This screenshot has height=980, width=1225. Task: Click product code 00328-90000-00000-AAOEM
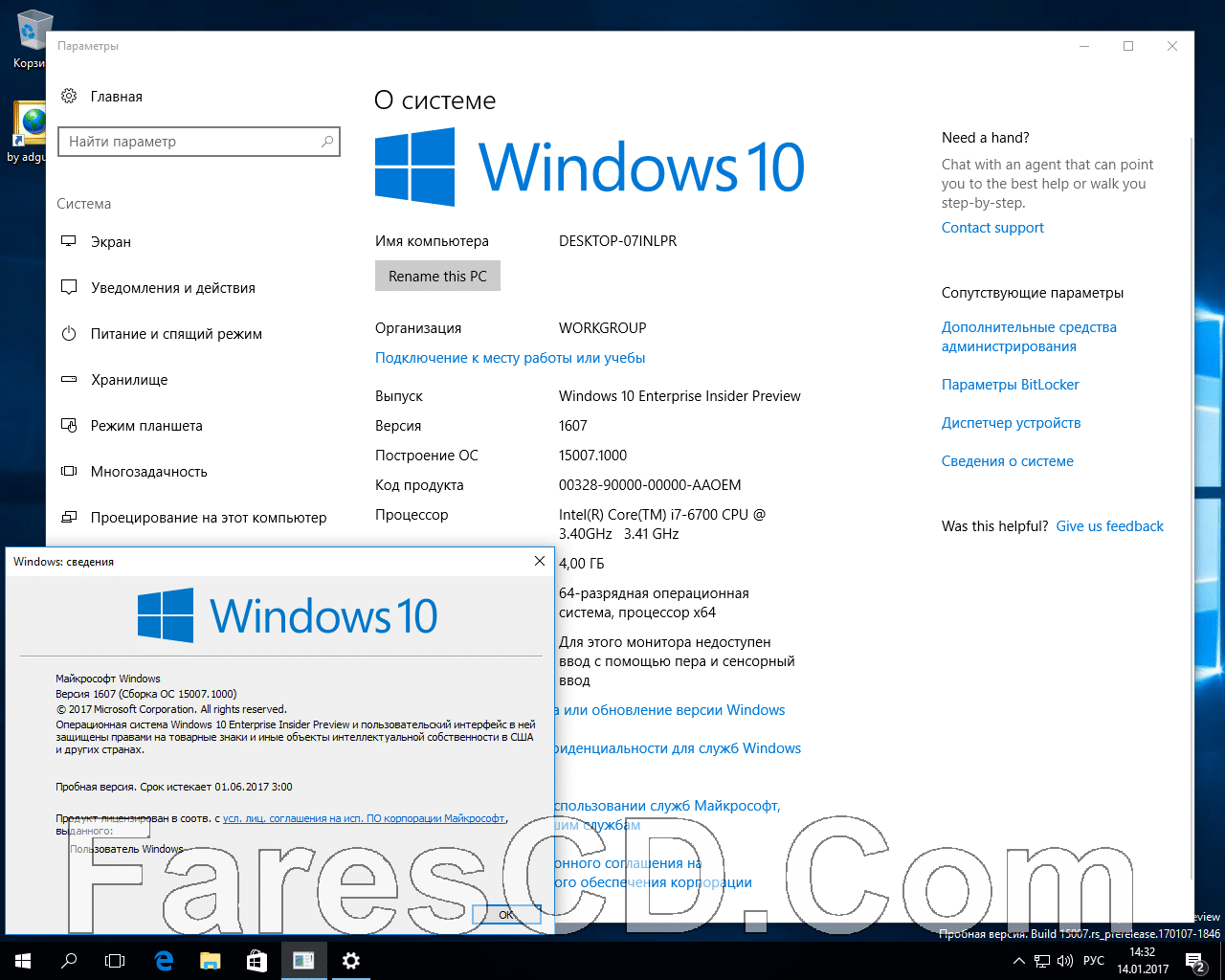[x=650, y=485]
